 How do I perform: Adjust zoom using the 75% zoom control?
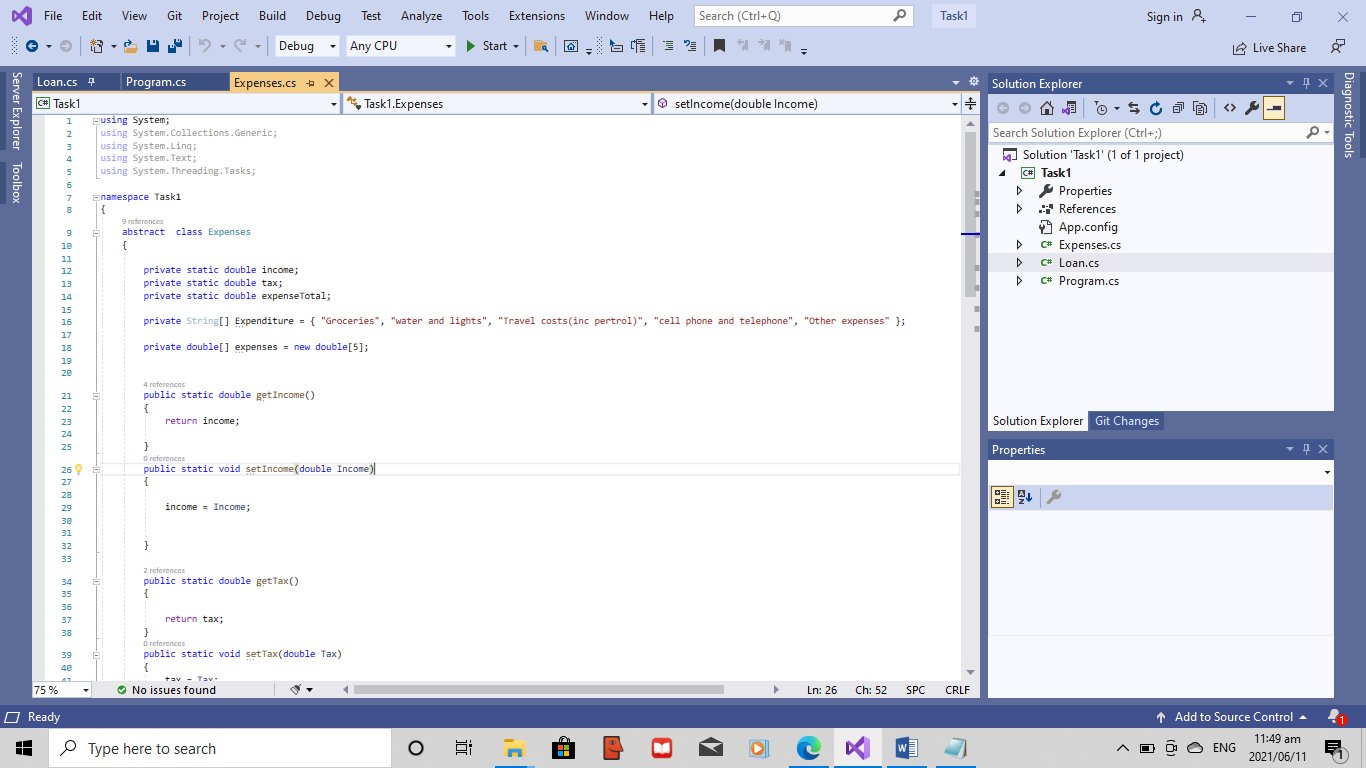click(x=55, y=690)
